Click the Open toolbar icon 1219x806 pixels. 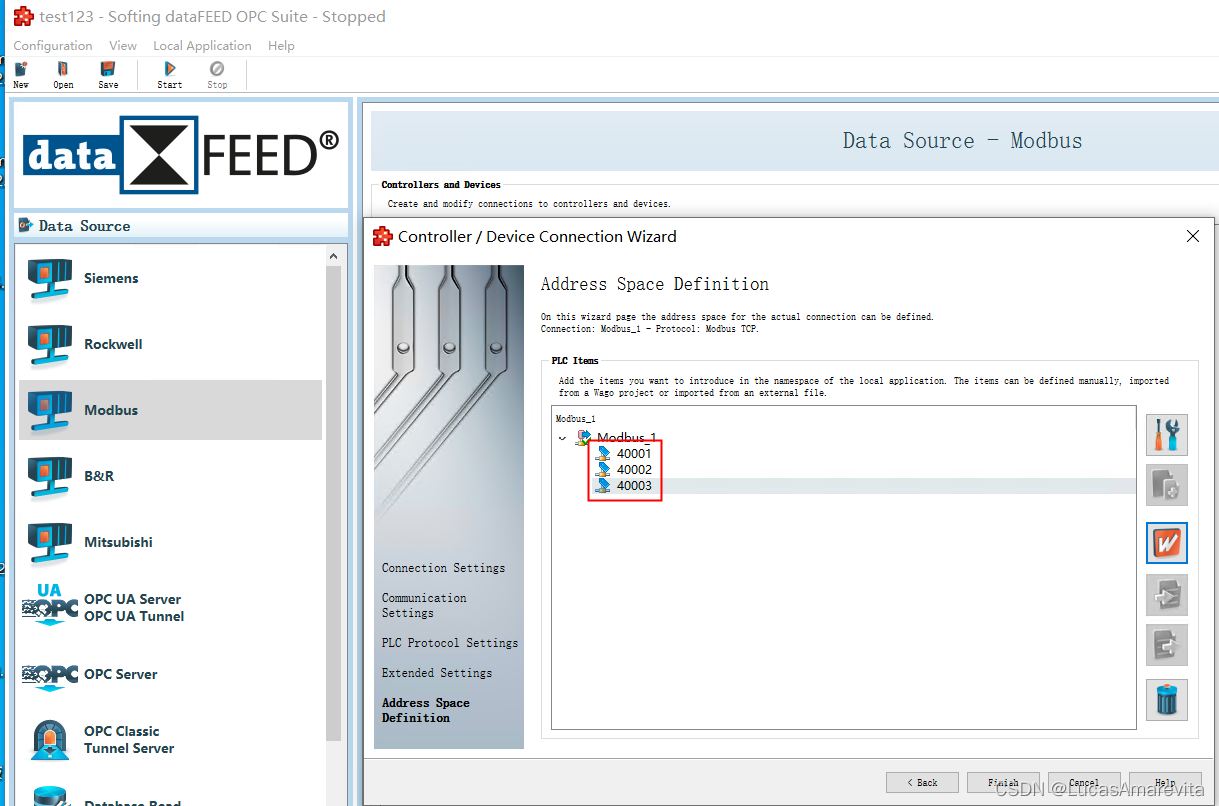click(x=63, y=74)
